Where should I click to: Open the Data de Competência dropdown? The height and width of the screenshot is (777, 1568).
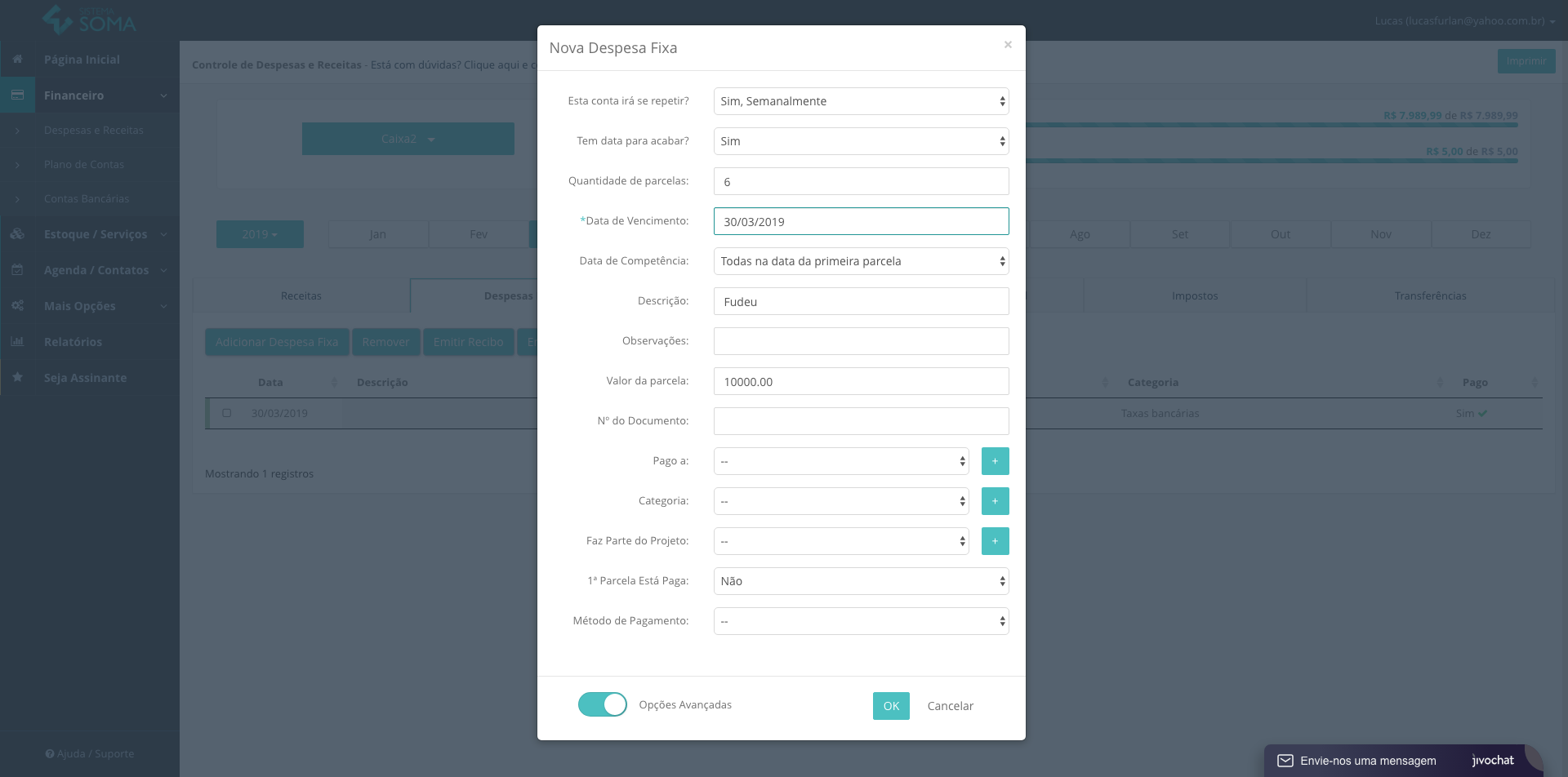[x=862, y=261]
